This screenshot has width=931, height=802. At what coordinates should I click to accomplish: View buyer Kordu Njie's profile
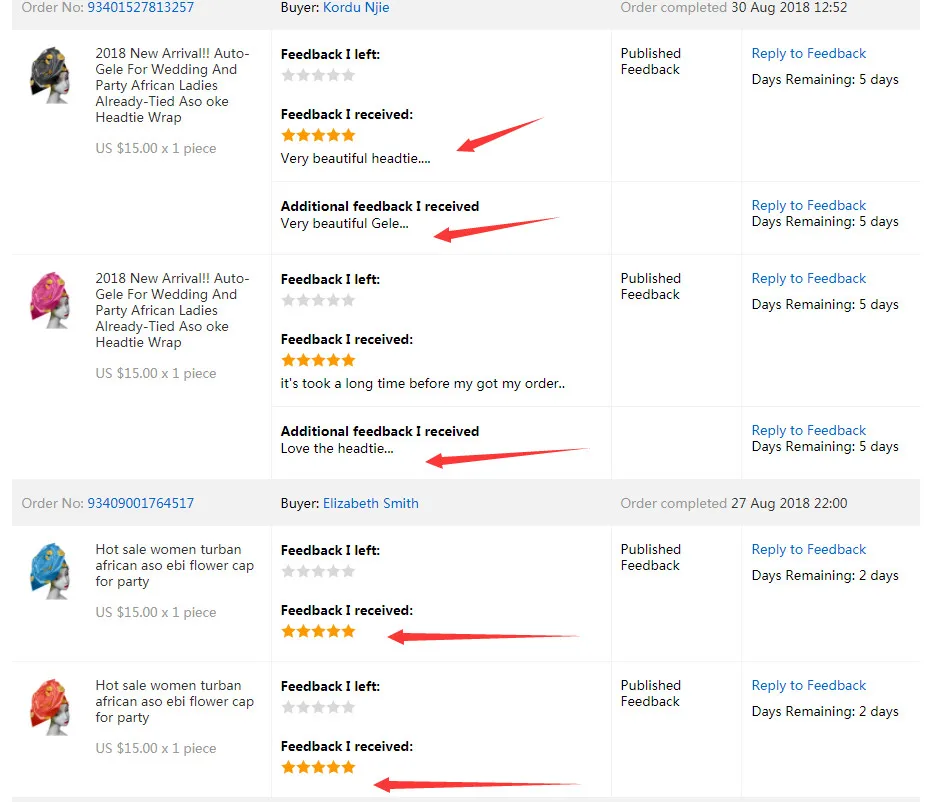(356, 8)
